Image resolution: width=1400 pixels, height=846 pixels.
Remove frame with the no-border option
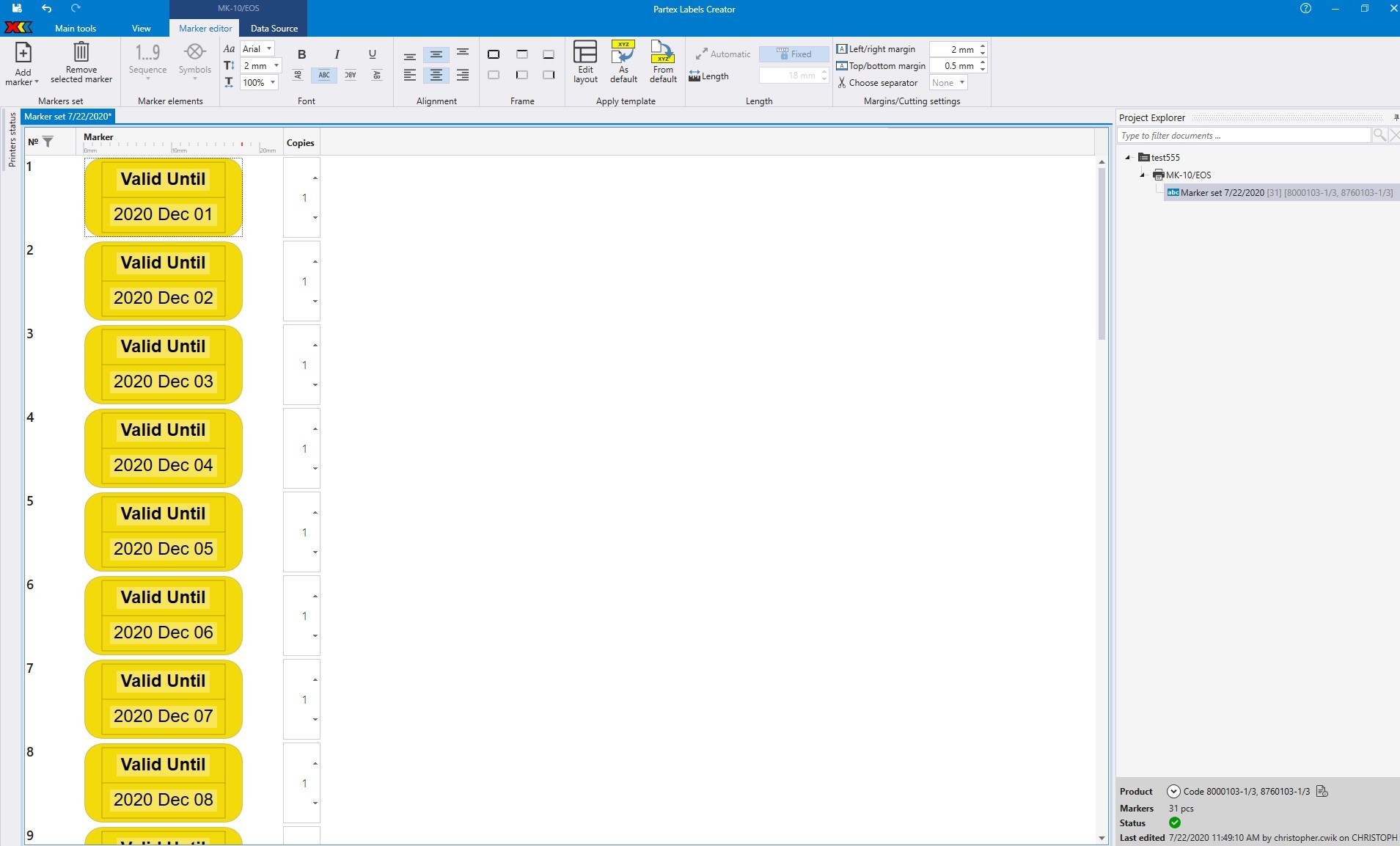click(x=494, y=75)
